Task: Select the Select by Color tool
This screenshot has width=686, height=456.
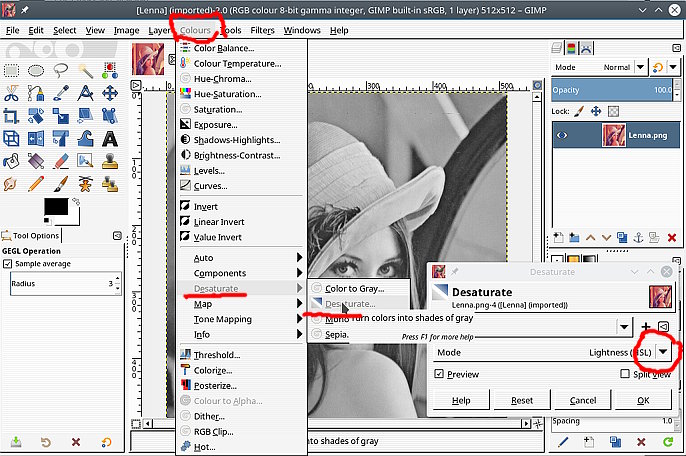Action: tap(110, 70)
